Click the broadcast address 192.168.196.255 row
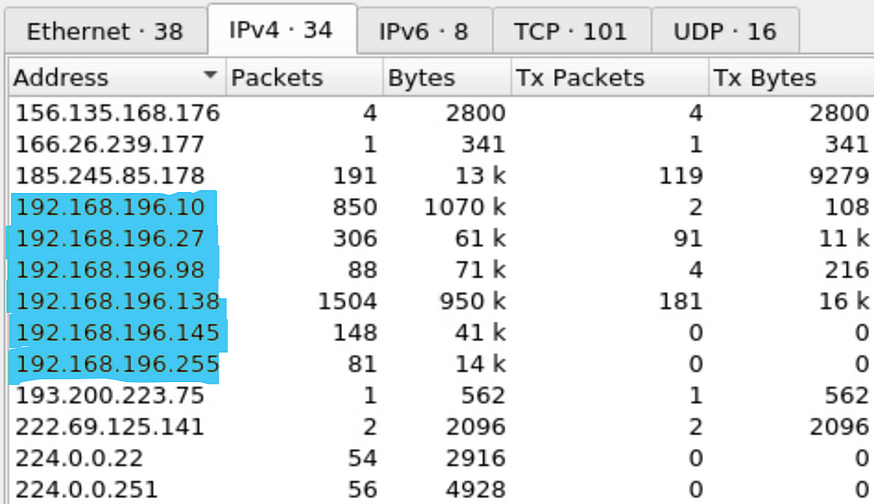The width and height of the screenshot is (875, 504). click(x=116, y=365)
